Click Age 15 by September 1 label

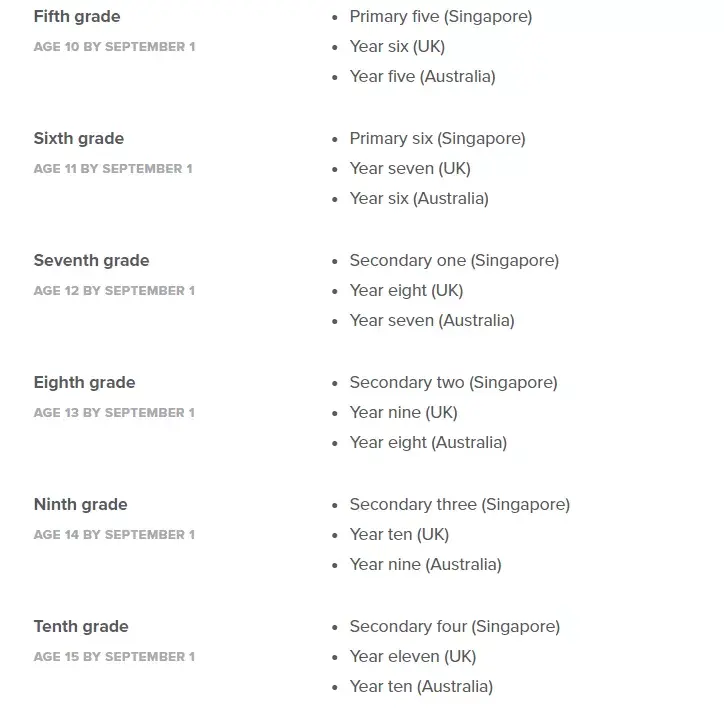(114, 657)
